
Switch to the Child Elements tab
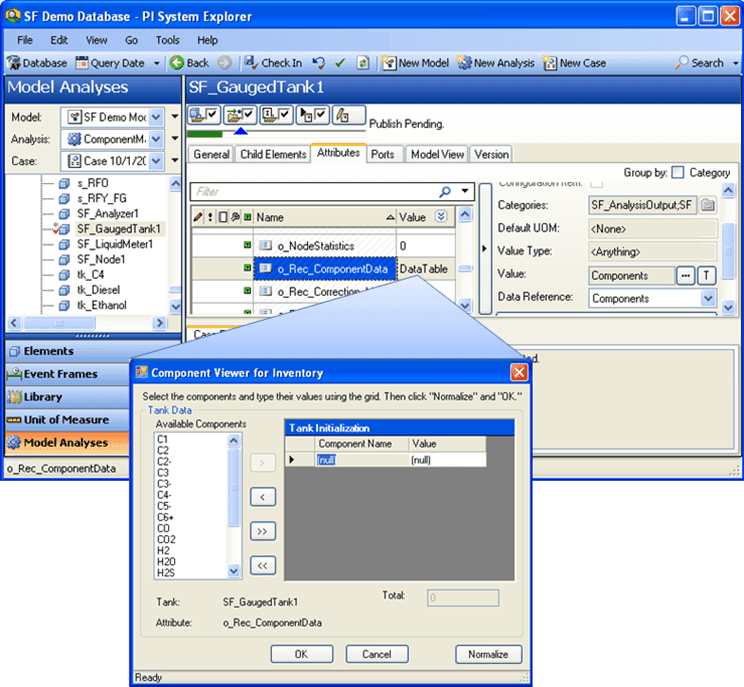pos(273,155)
